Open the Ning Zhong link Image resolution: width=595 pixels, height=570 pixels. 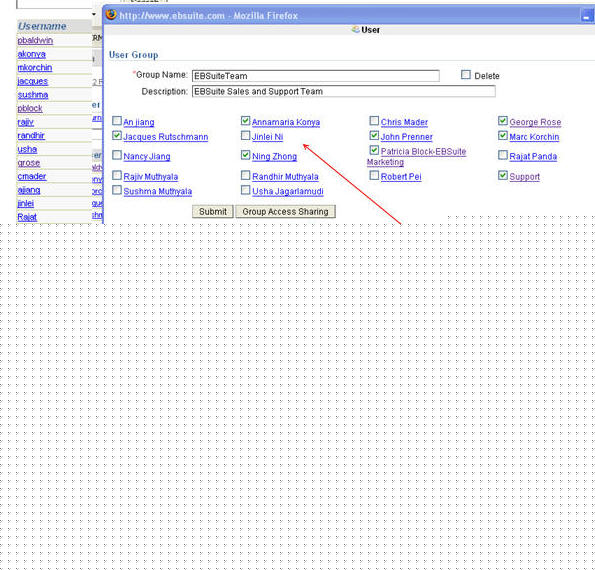point(274,157)
